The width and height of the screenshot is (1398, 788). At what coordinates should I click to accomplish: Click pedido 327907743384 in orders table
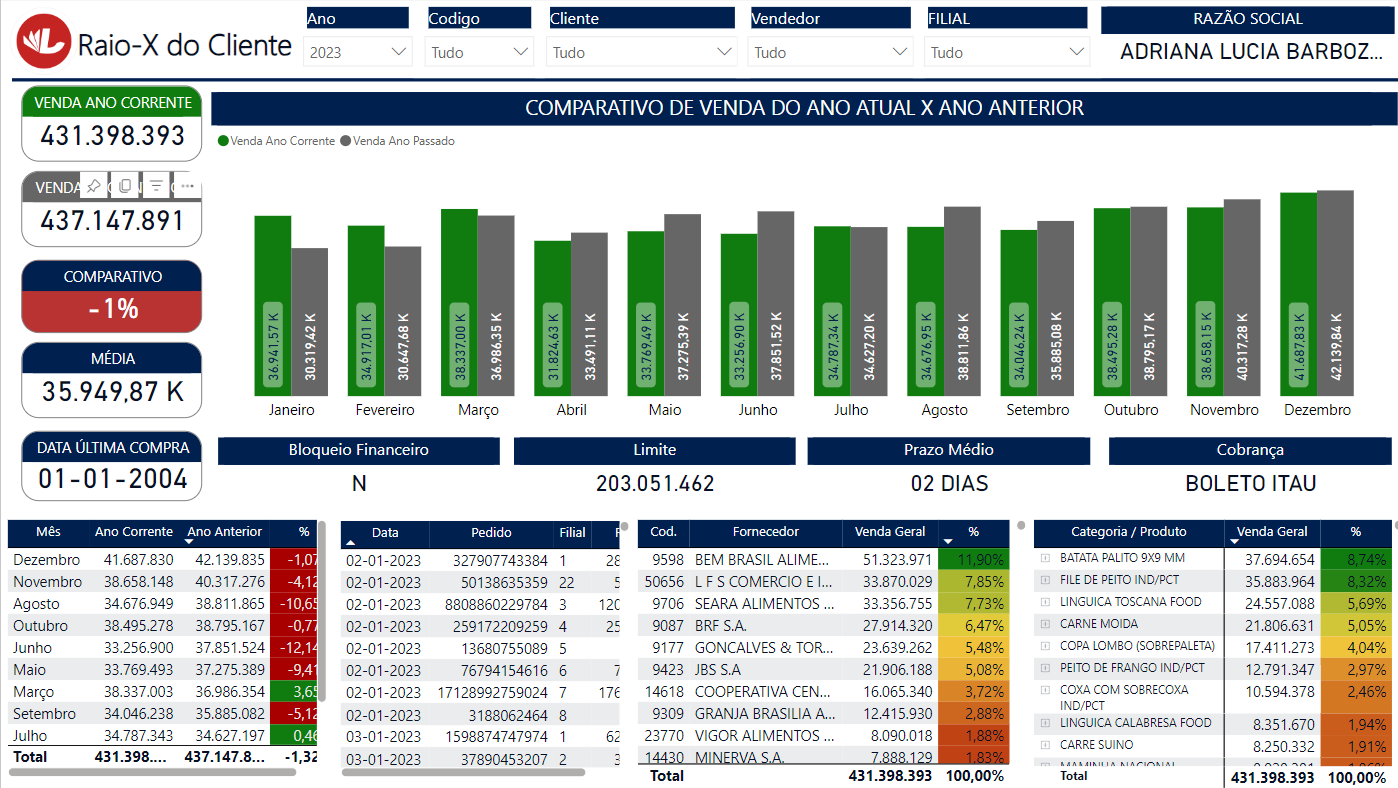pyautogui.click(x=500, y=561)
